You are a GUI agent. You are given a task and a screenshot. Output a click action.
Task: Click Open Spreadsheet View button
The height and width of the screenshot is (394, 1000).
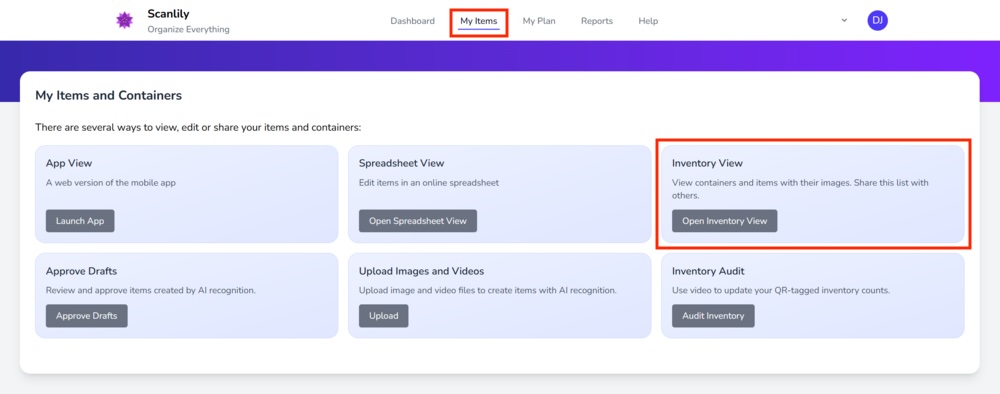[418, 221]
